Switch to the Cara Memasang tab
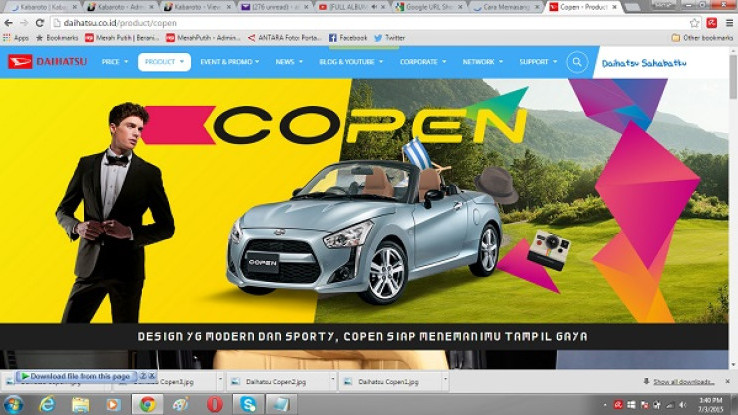The height and width of the screenshot is (415, 738). pos(505,7)
